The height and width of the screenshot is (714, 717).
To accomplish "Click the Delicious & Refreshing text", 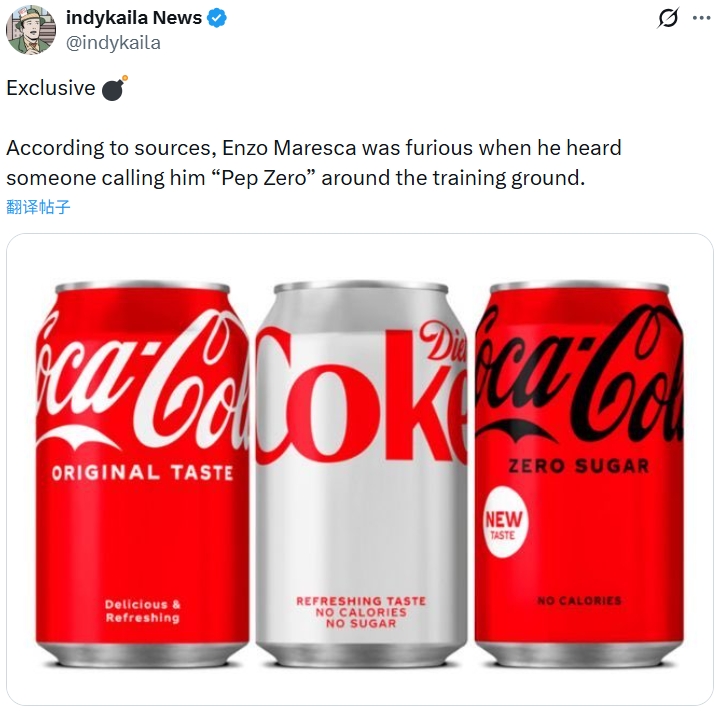I will (143, 611).
